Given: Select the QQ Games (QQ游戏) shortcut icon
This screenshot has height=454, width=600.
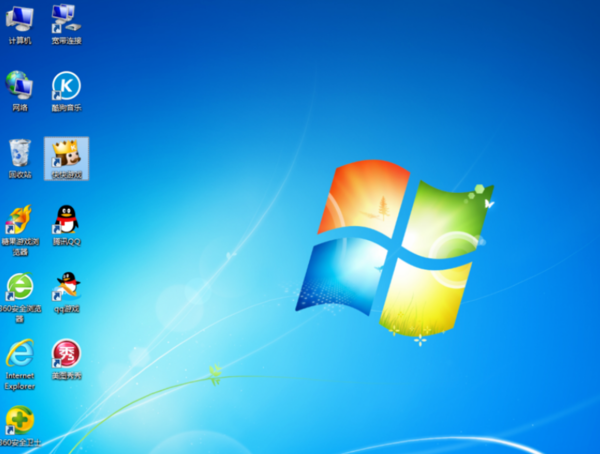Looking at the screenshot, I should click(x=66, y=287).
